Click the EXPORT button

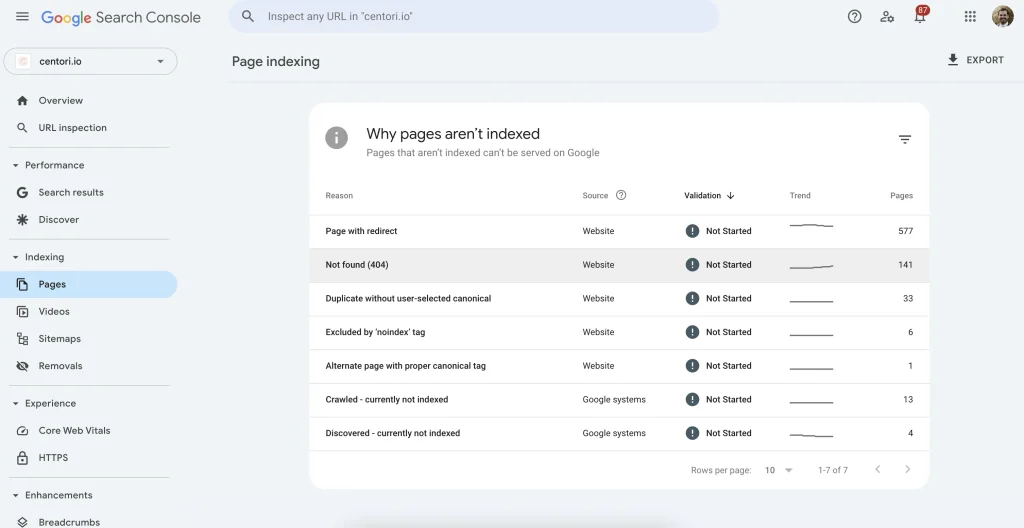click(x=975, y=60)
